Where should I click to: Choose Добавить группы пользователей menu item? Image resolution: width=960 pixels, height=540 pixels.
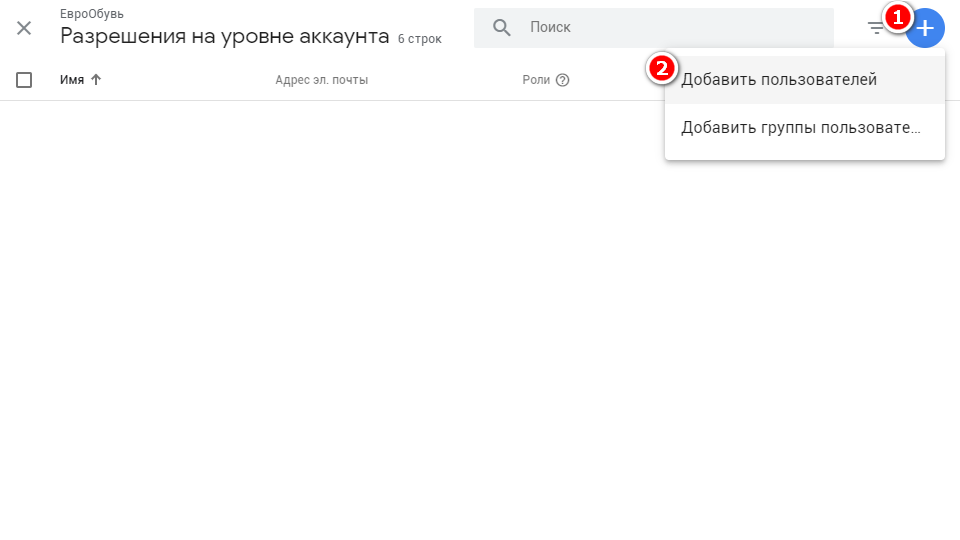(x=804, y=128)
